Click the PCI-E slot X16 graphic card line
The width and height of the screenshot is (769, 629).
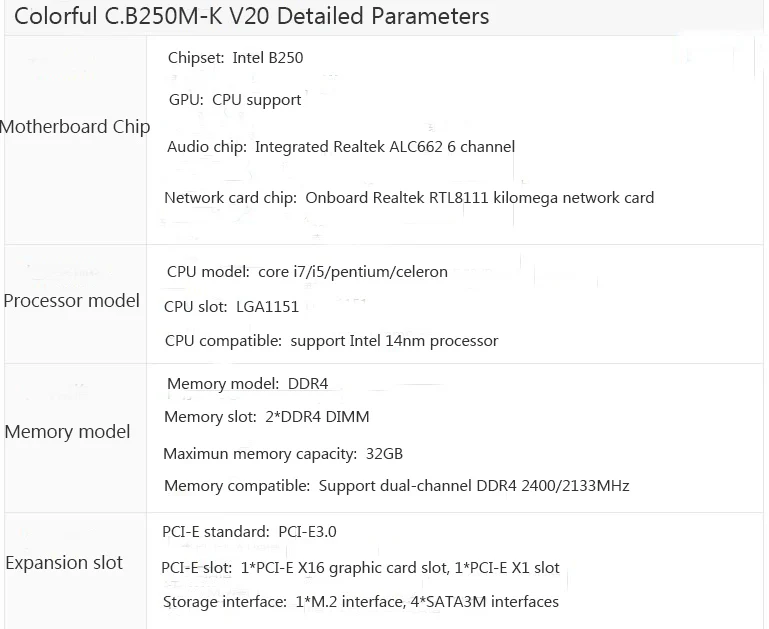360,568
